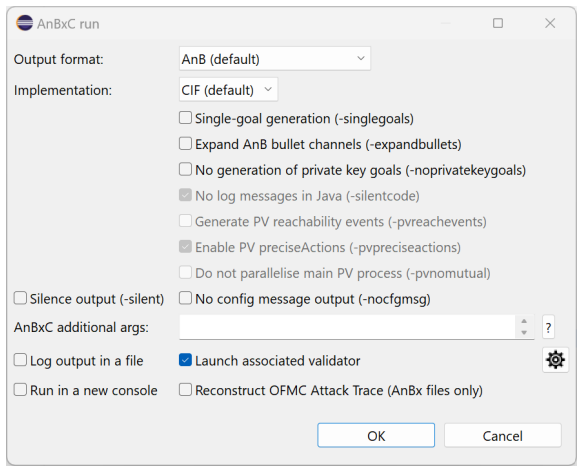
Task: Increment the additional args spinner up arrow
Action: (x=524, y=321)
